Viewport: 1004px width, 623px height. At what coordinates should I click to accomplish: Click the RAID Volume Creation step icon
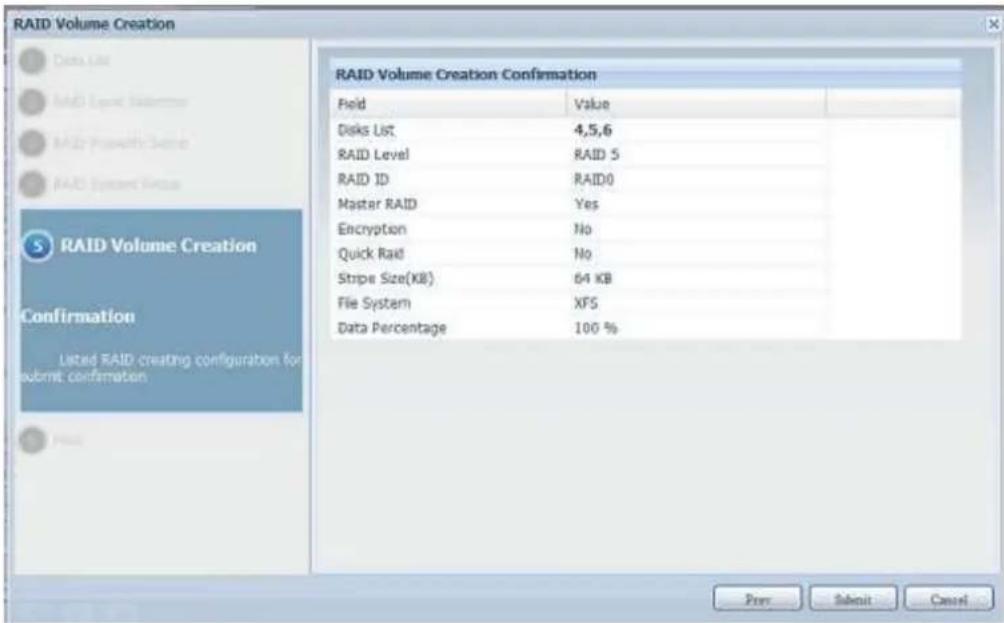click(36, 246)
